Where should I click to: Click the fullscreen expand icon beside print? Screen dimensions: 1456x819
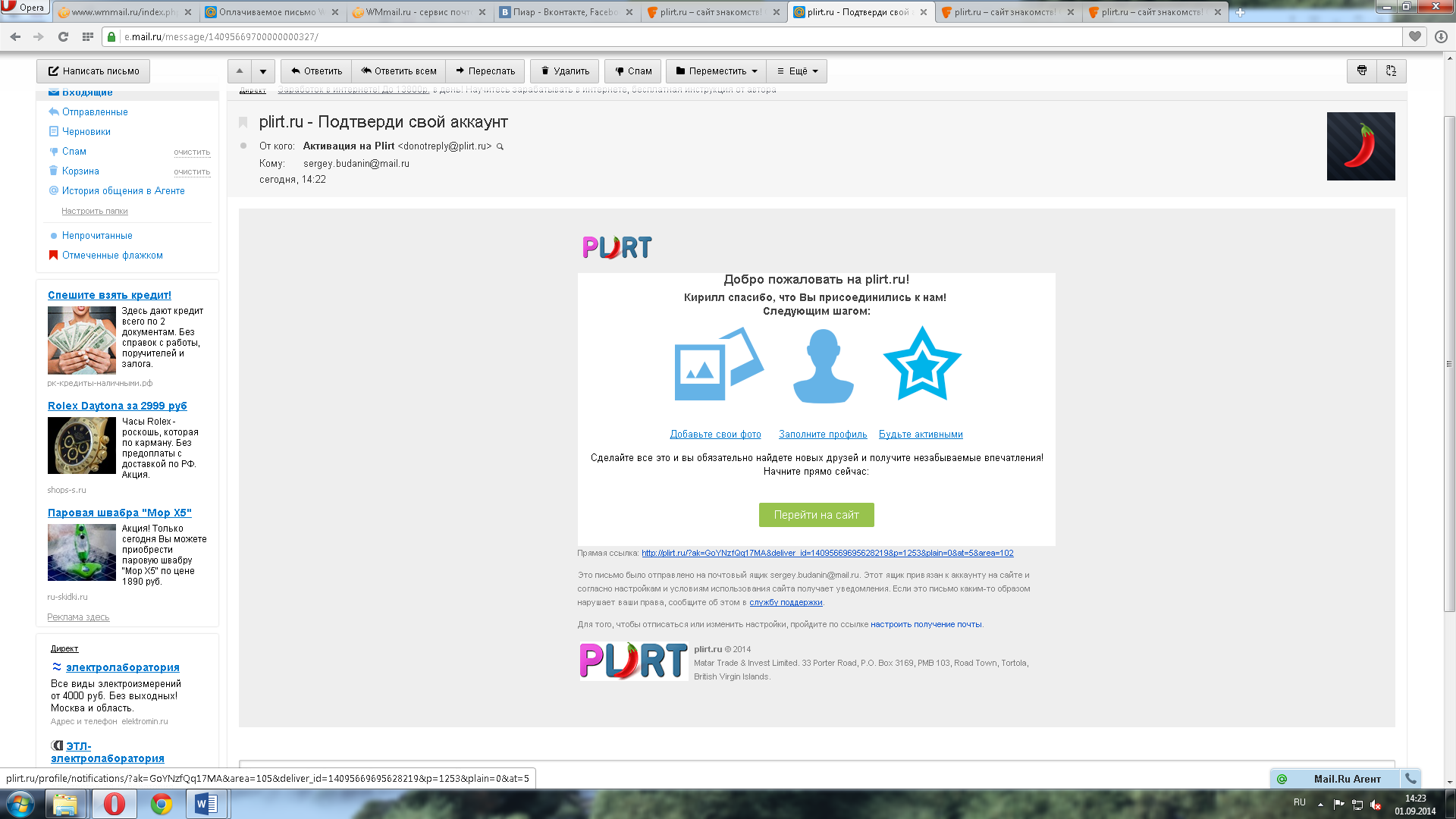pyautogui.click(x=1391, y=71)
